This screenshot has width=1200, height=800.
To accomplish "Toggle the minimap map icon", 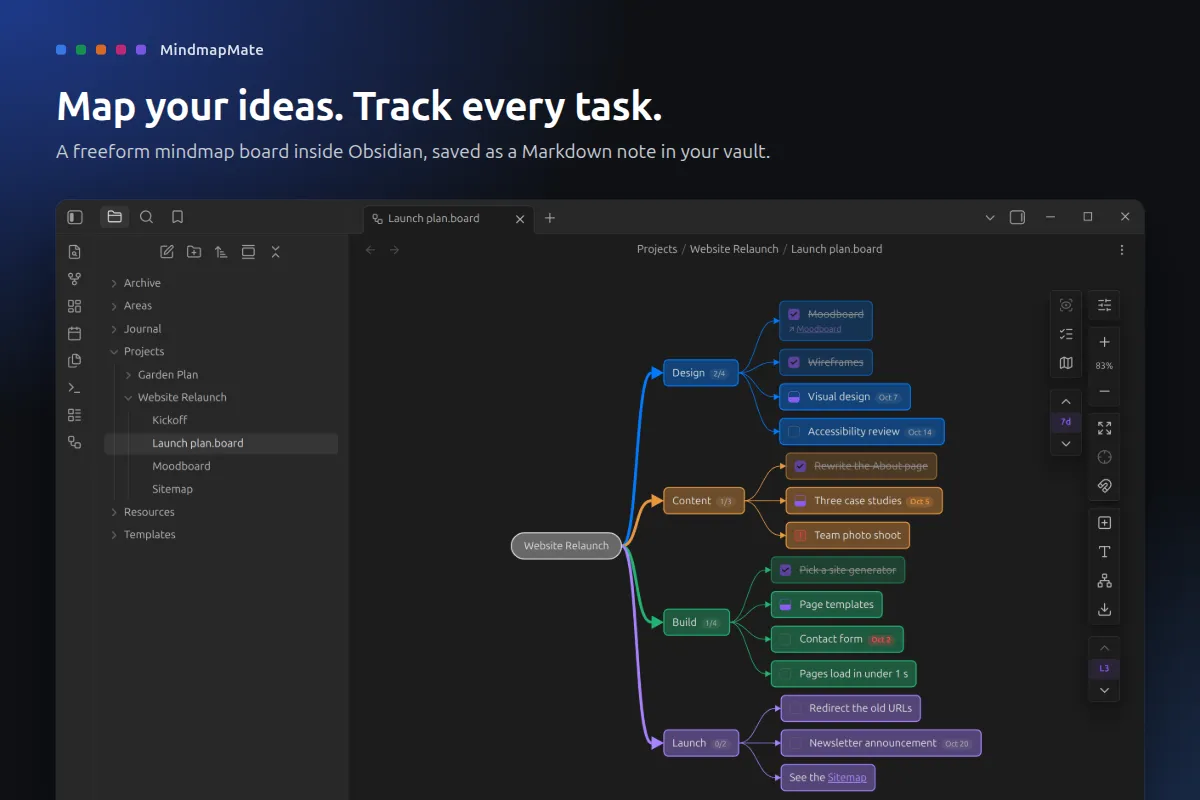I will point(1066,363).
